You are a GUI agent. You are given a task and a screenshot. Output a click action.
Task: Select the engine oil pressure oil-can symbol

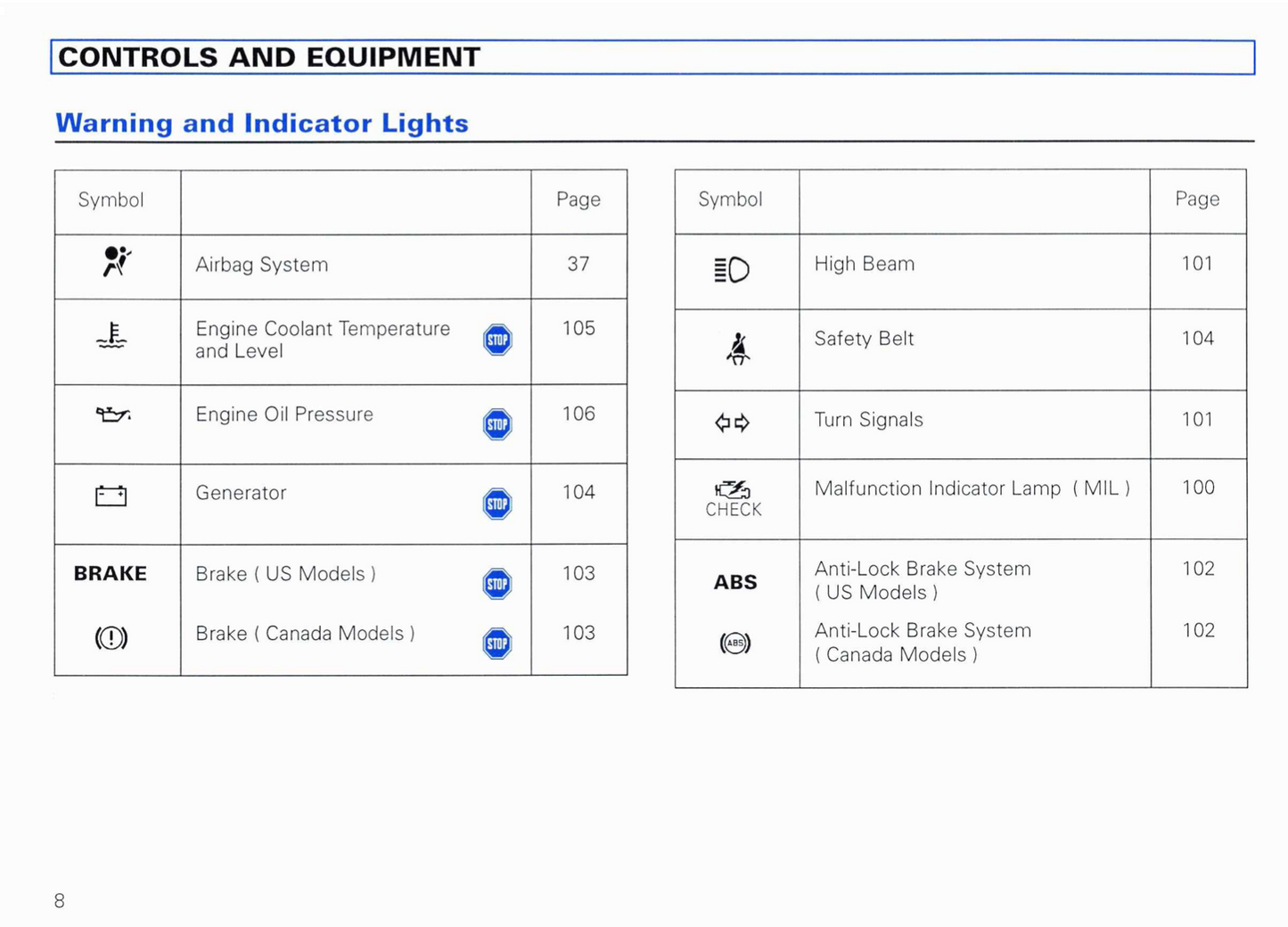coord(112,414)
